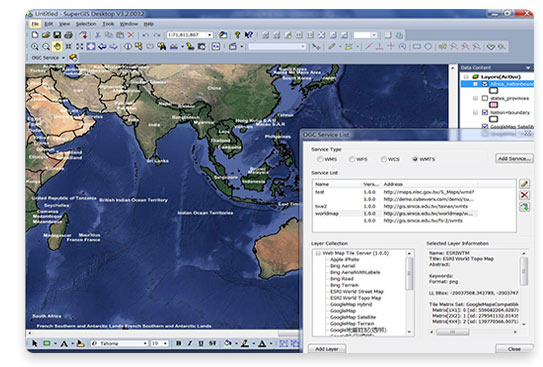Close the OGC Service List dialog
Screen dimensions: 543x367
pyautogui.click(x=514, y=349)
